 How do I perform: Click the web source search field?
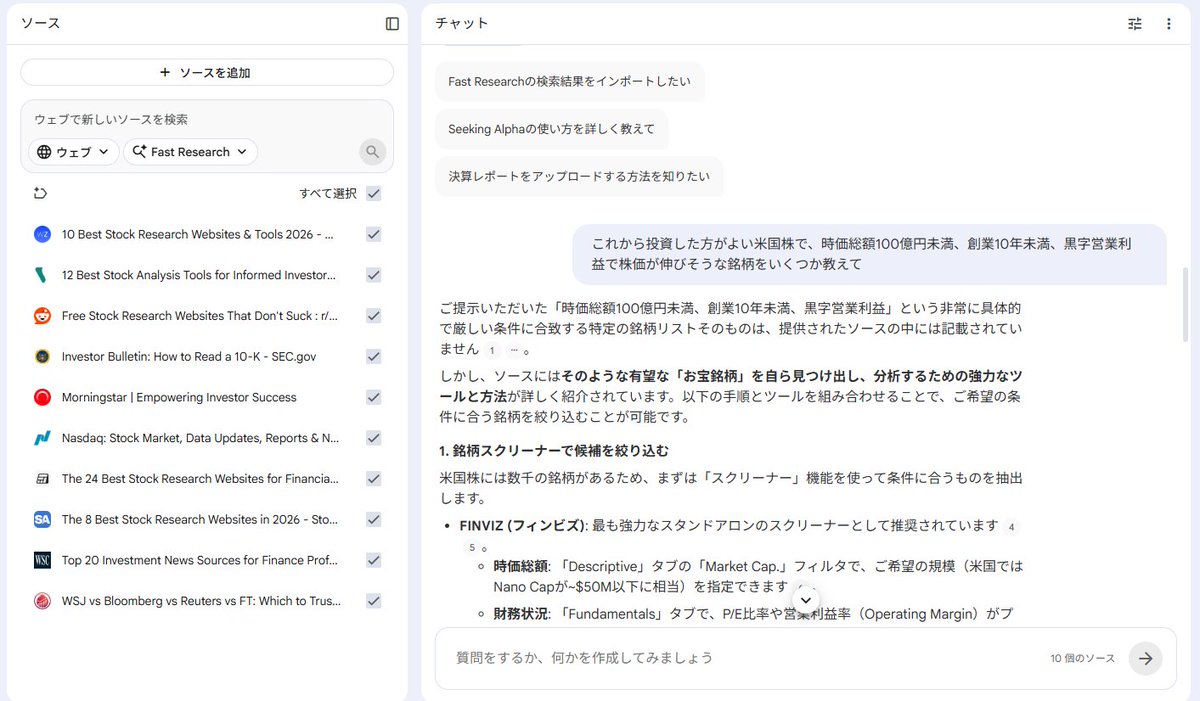[x=207, y=120]
